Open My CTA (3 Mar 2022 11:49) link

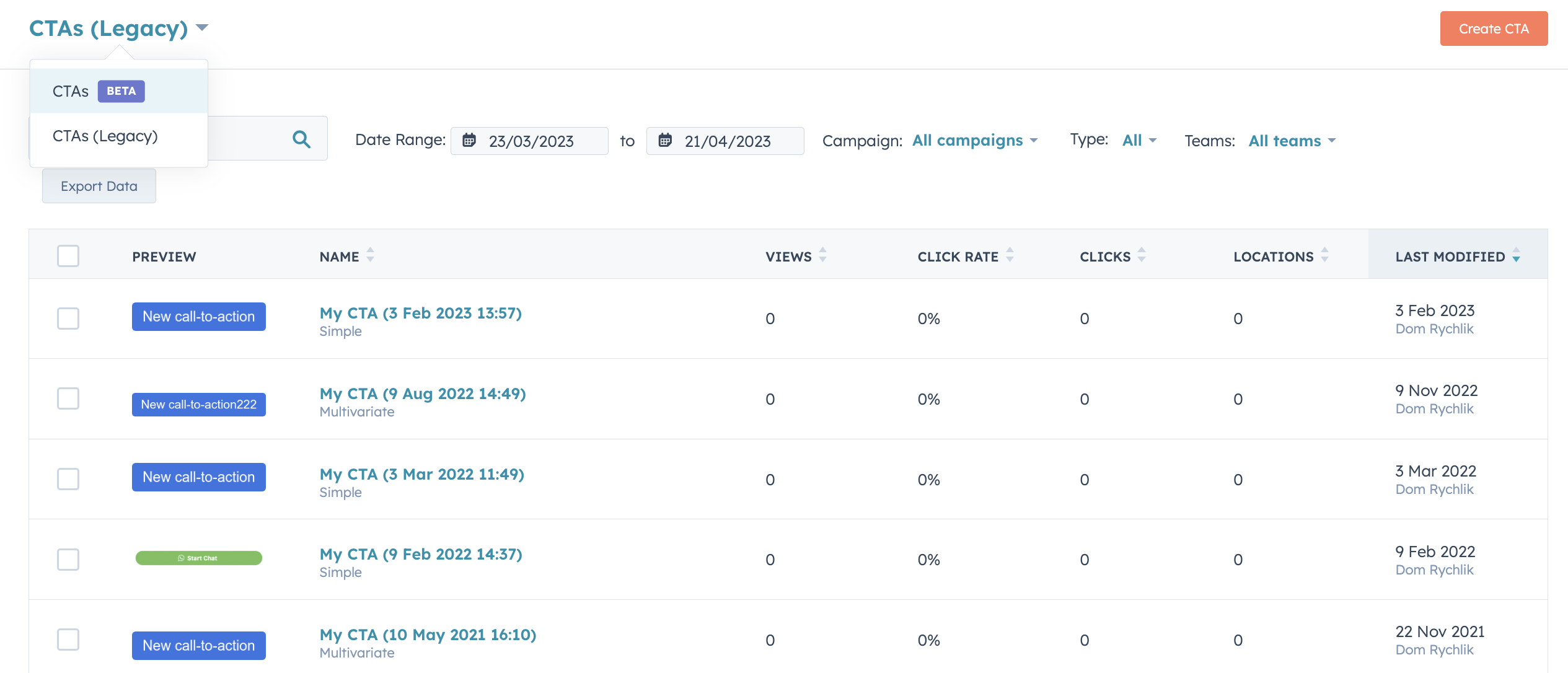(x=422, y=474)
